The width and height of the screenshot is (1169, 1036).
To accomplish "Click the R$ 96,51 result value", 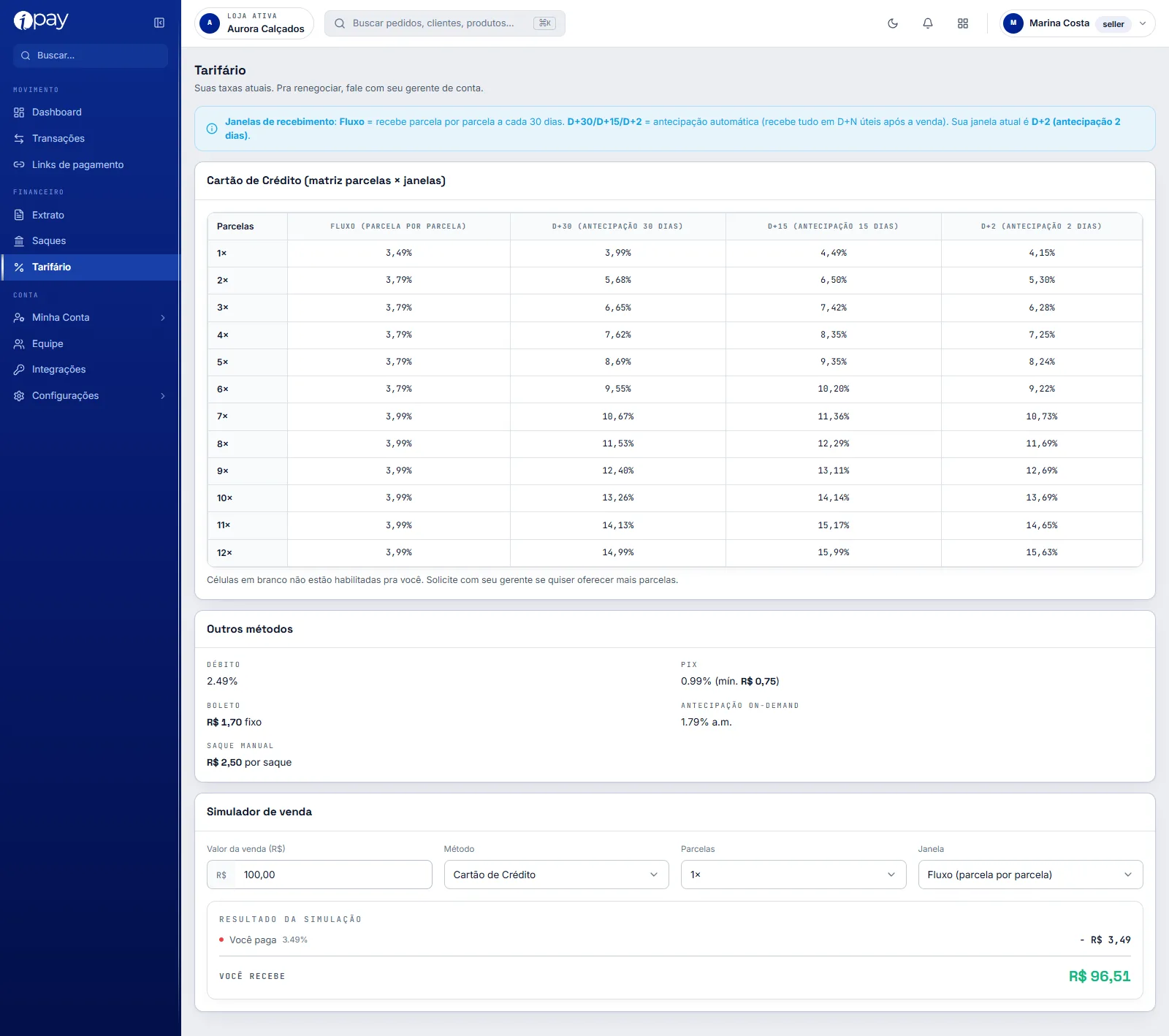I will pyautogui.click(x=1100, y=977).
